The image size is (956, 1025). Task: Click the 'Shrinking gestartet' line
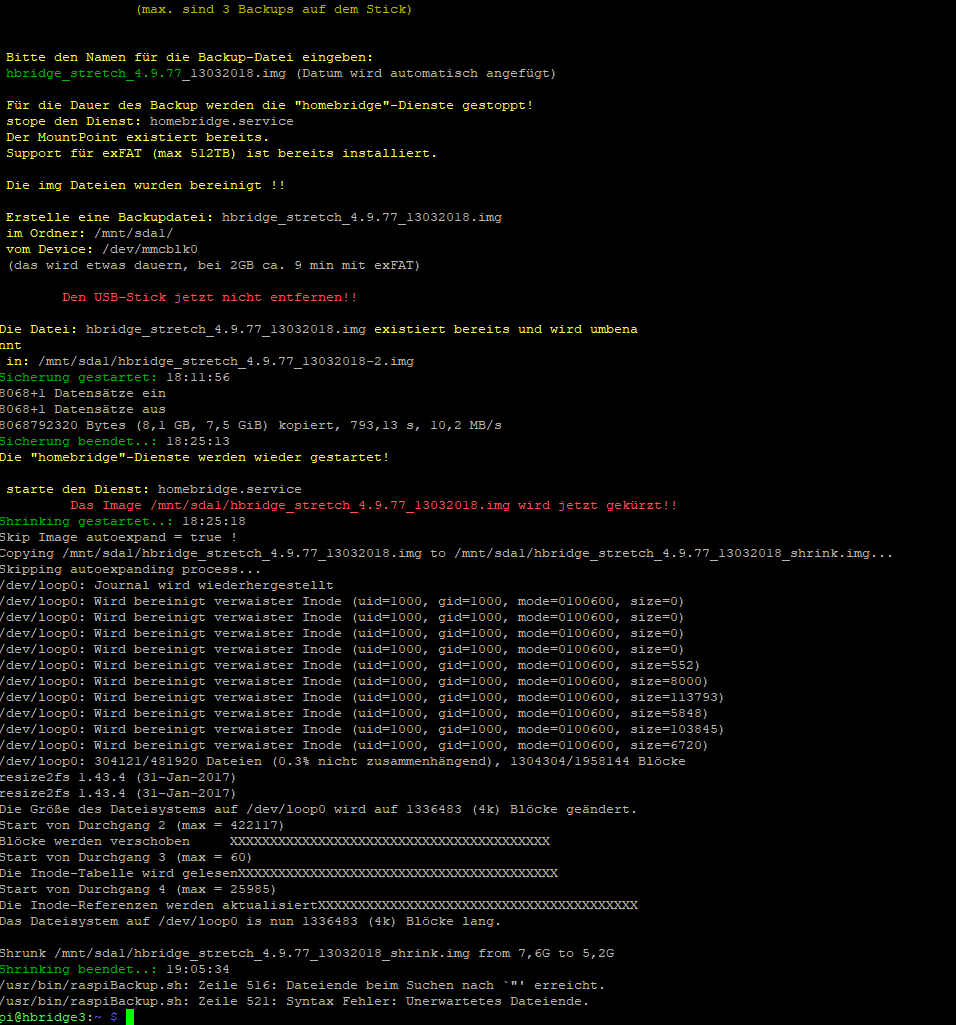[122, 521]
